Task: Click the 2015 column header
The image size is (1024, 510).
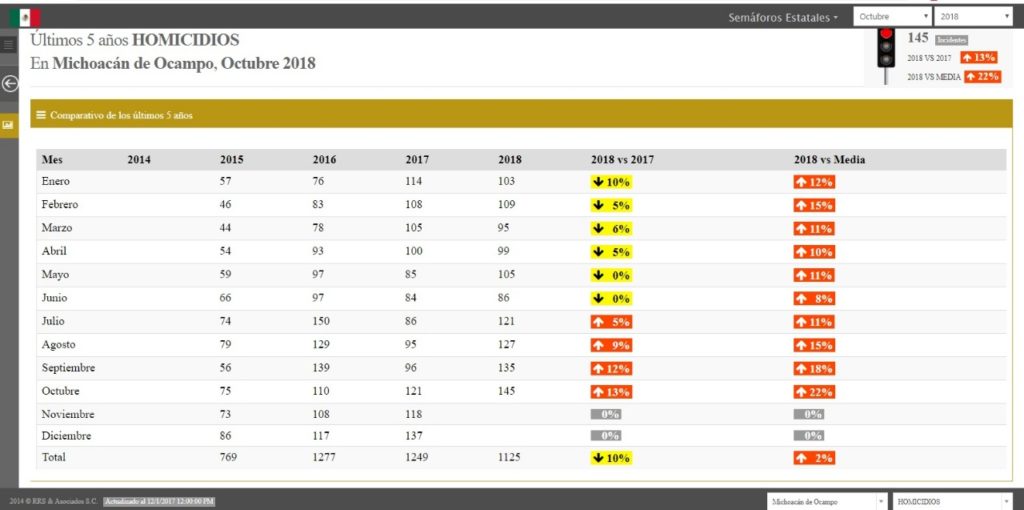Action: (232, 159)
